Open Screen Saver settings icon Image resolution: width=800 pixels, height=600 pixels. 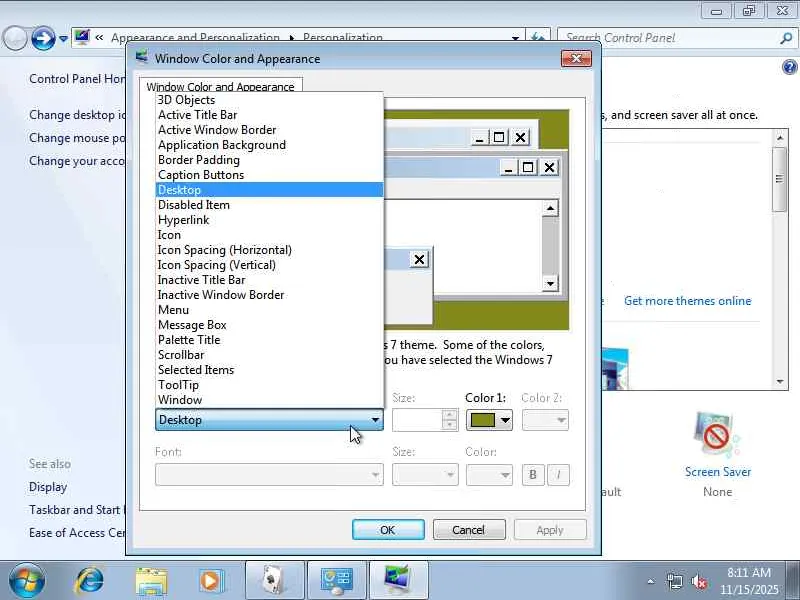pyautogui.click(x=717, y=436)
